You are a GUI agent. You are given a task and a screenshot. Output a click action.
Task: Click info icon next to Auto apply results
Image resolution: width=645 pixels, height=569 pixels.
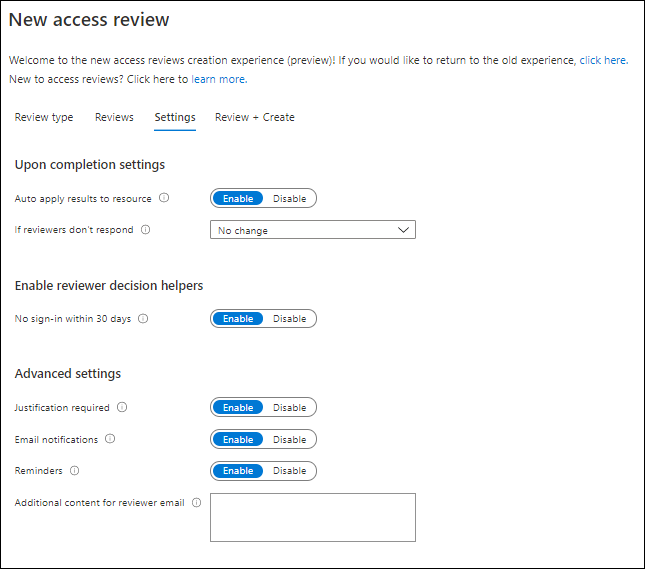164,198
